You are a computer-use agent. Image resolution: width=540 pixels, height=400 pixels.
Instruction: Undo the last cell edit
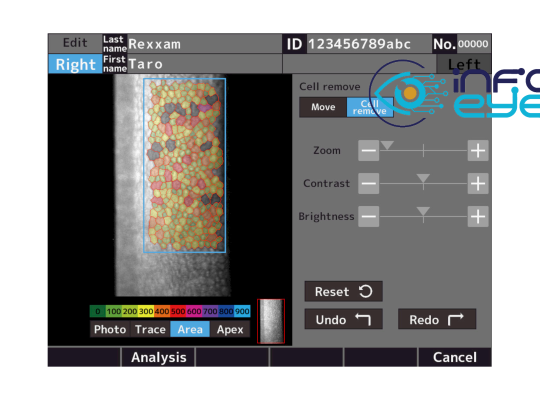pyautogui.click(x=343, y=319)
